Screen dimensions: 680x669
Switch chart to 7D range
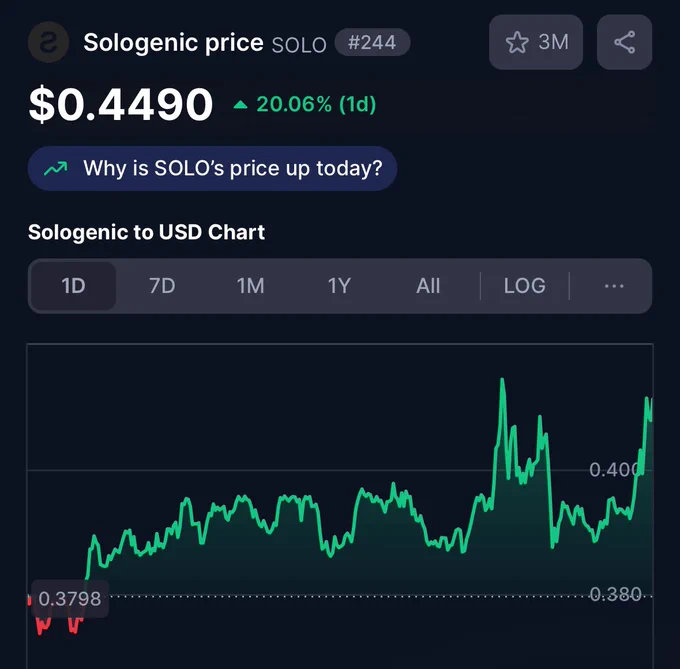pos(162,286)
